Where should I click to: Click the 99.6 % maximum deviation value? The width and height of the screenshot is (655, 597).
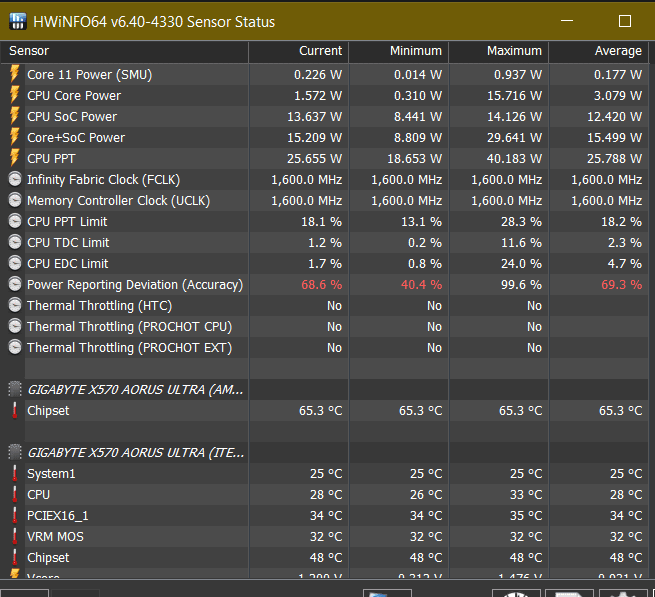click(521, 285)
